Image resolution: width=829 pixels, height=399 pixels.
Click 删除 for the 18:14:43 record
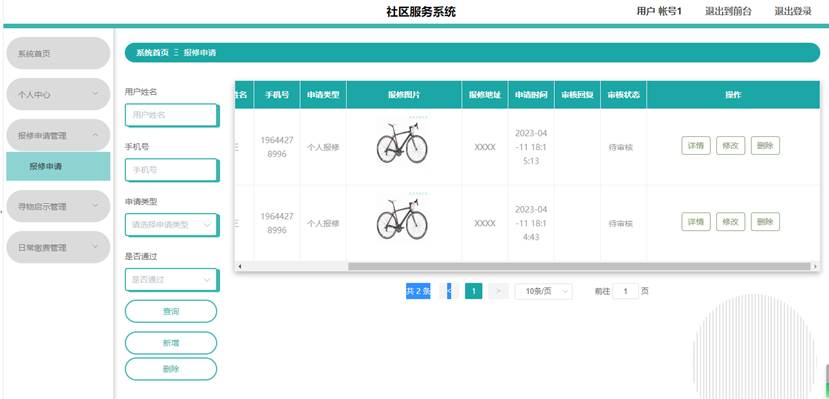765,222
